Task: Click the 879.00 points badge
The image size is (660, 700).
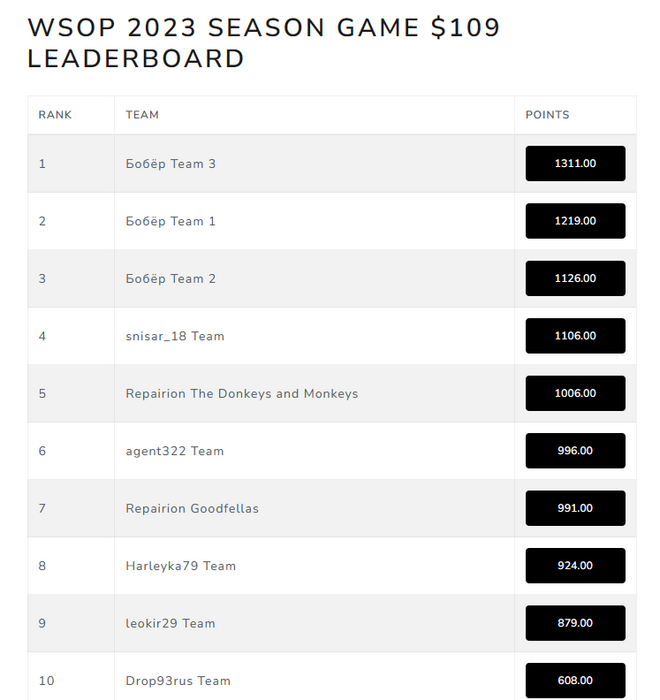Action: point(575,623)
